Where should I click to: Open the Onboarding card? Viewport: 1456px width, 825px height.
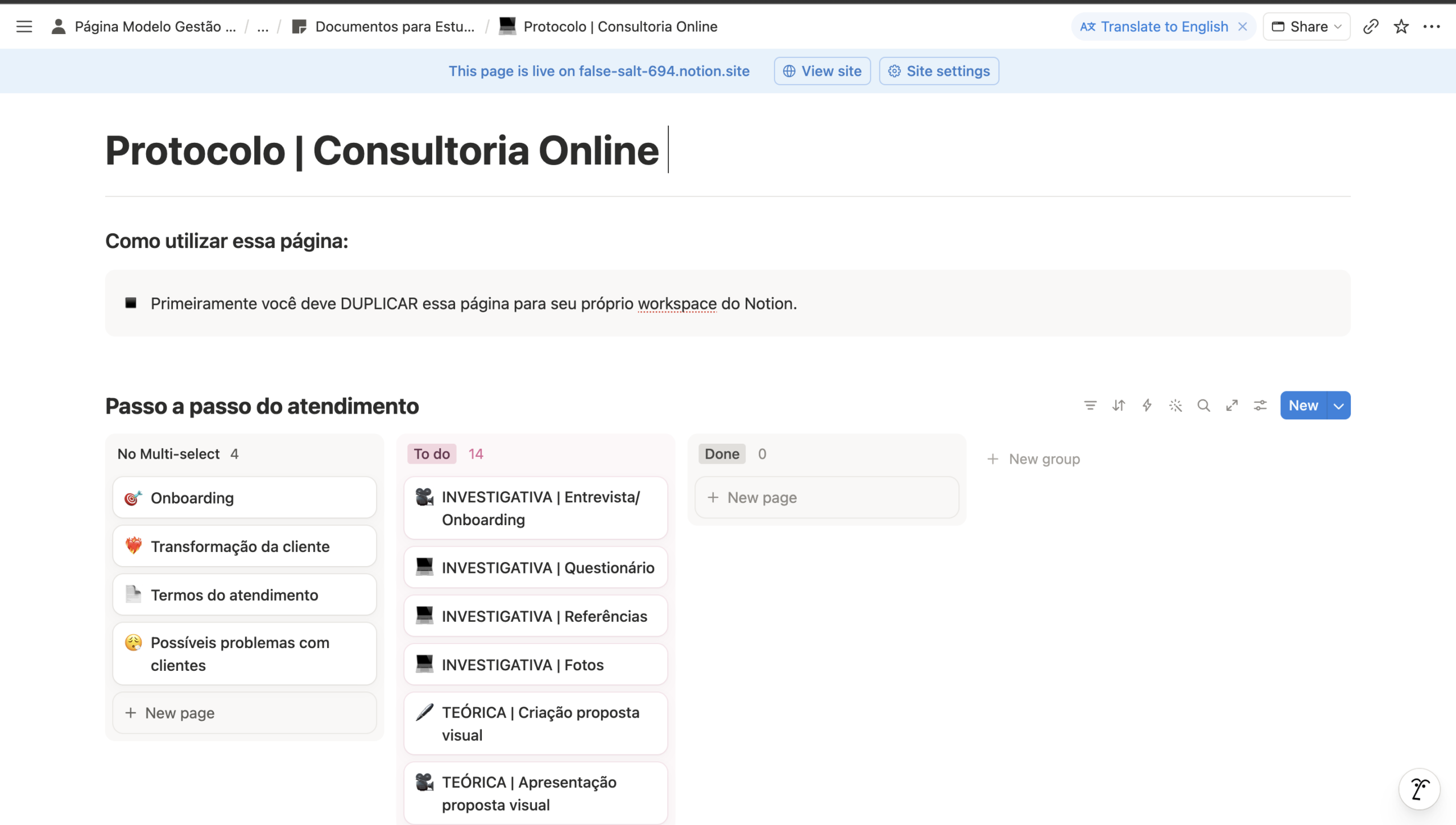245,498
